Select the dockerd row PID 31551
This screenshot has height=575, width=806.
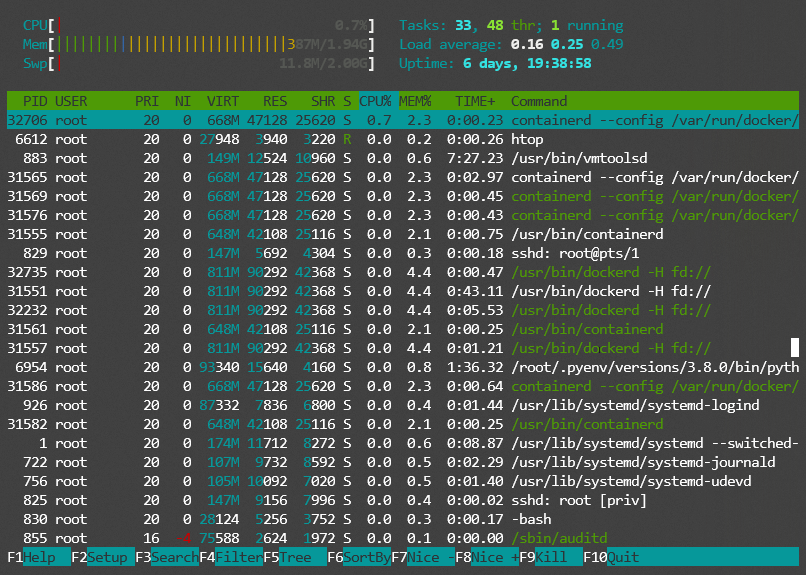[x=403, y=291]
